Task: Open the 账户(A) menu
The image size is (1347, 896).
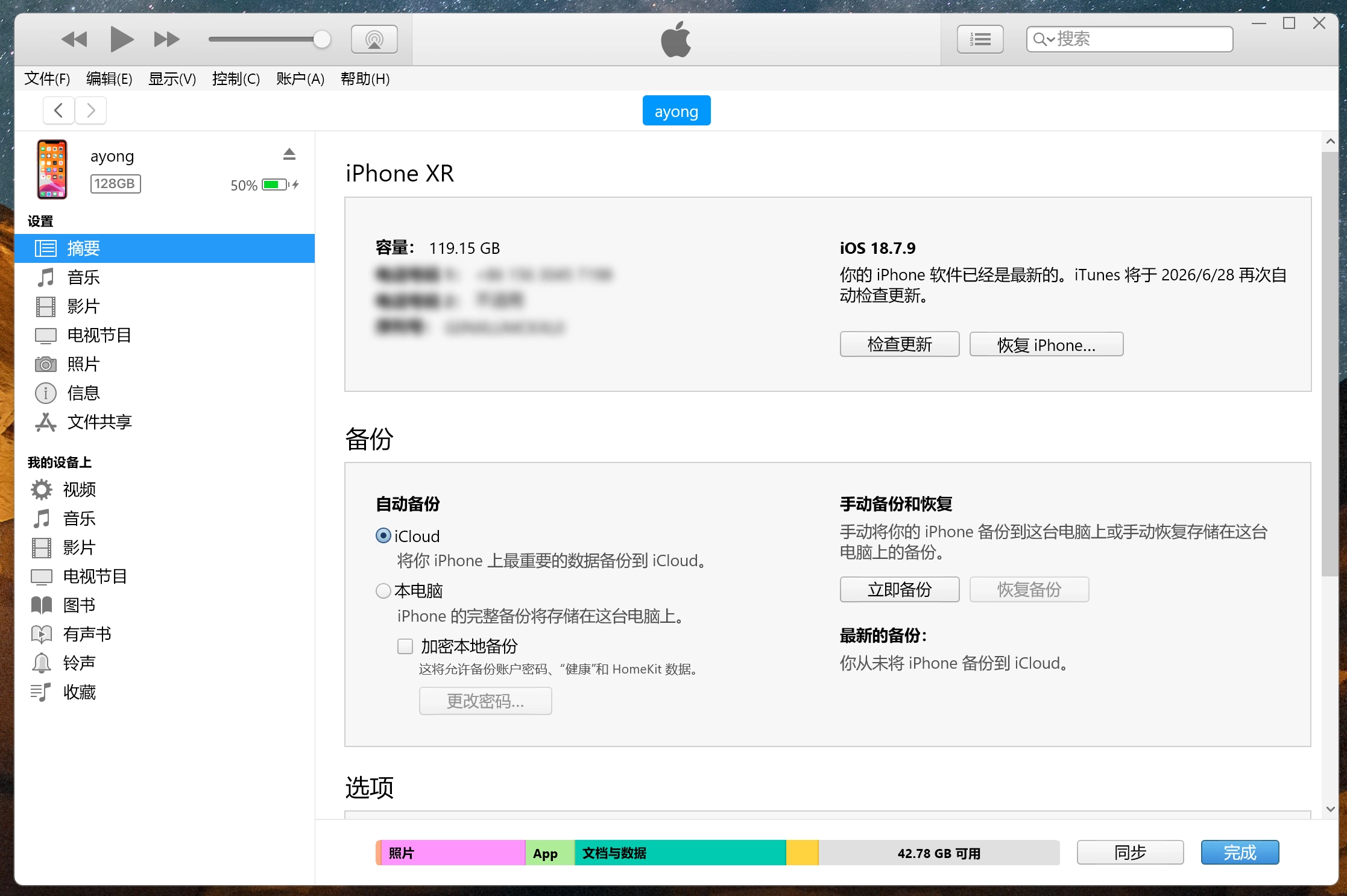Action: [x=300, y=79]
